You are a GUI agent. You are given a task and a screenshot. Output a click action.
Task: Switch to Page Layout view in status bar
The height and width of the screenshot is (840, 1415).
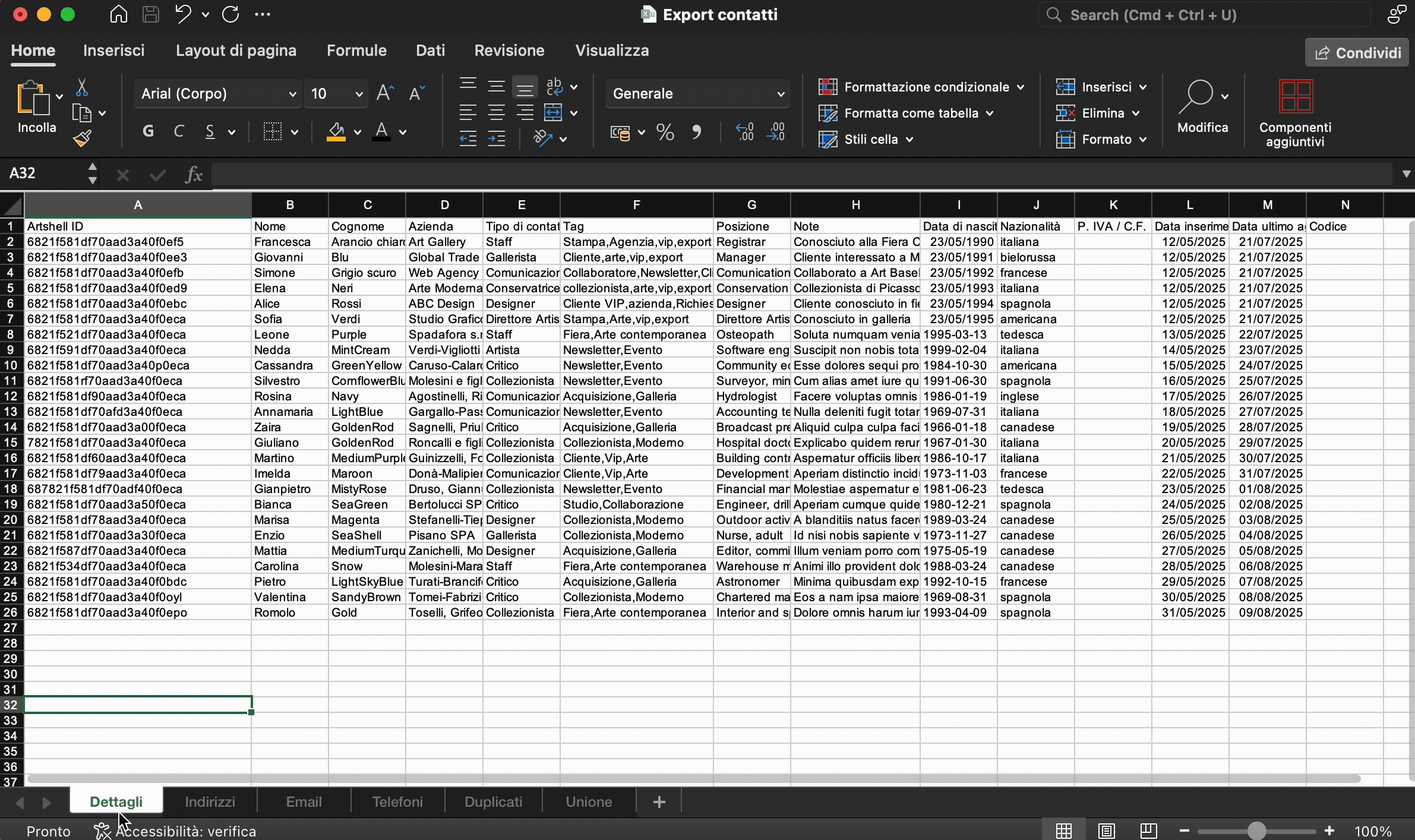1106,830
